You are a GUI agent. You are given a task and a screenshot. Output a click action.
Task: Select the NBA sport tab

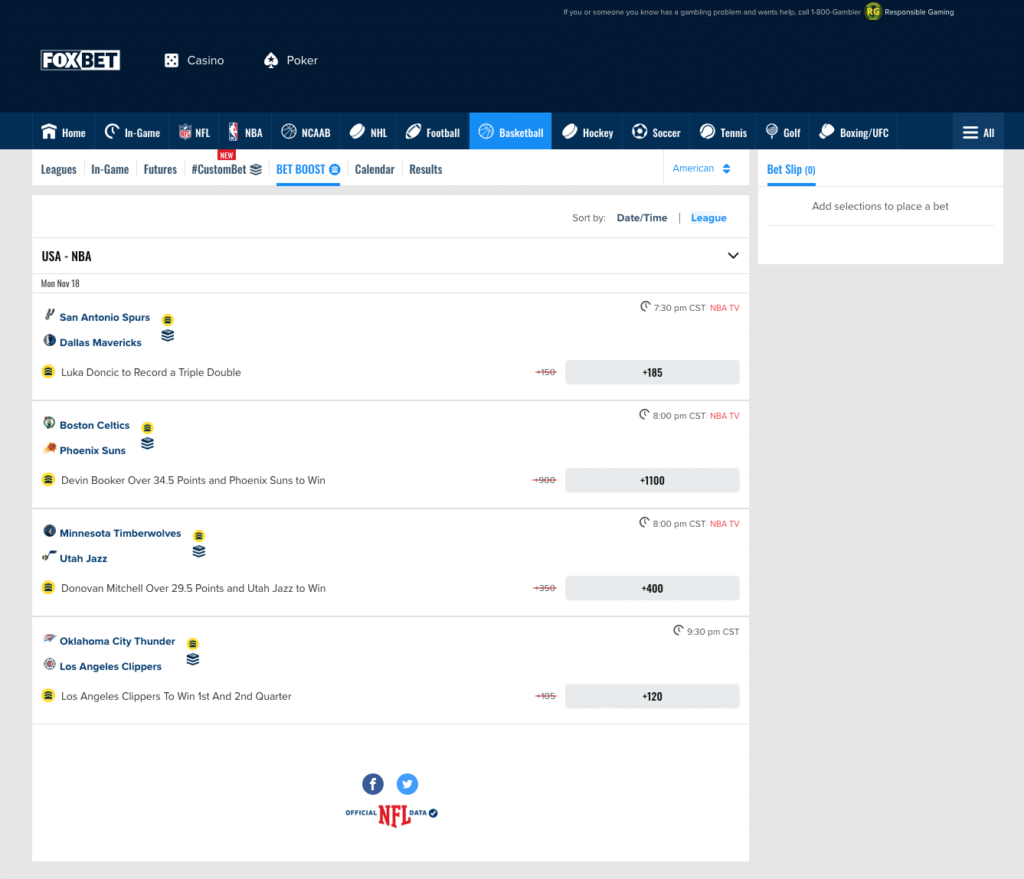point(245,132)
